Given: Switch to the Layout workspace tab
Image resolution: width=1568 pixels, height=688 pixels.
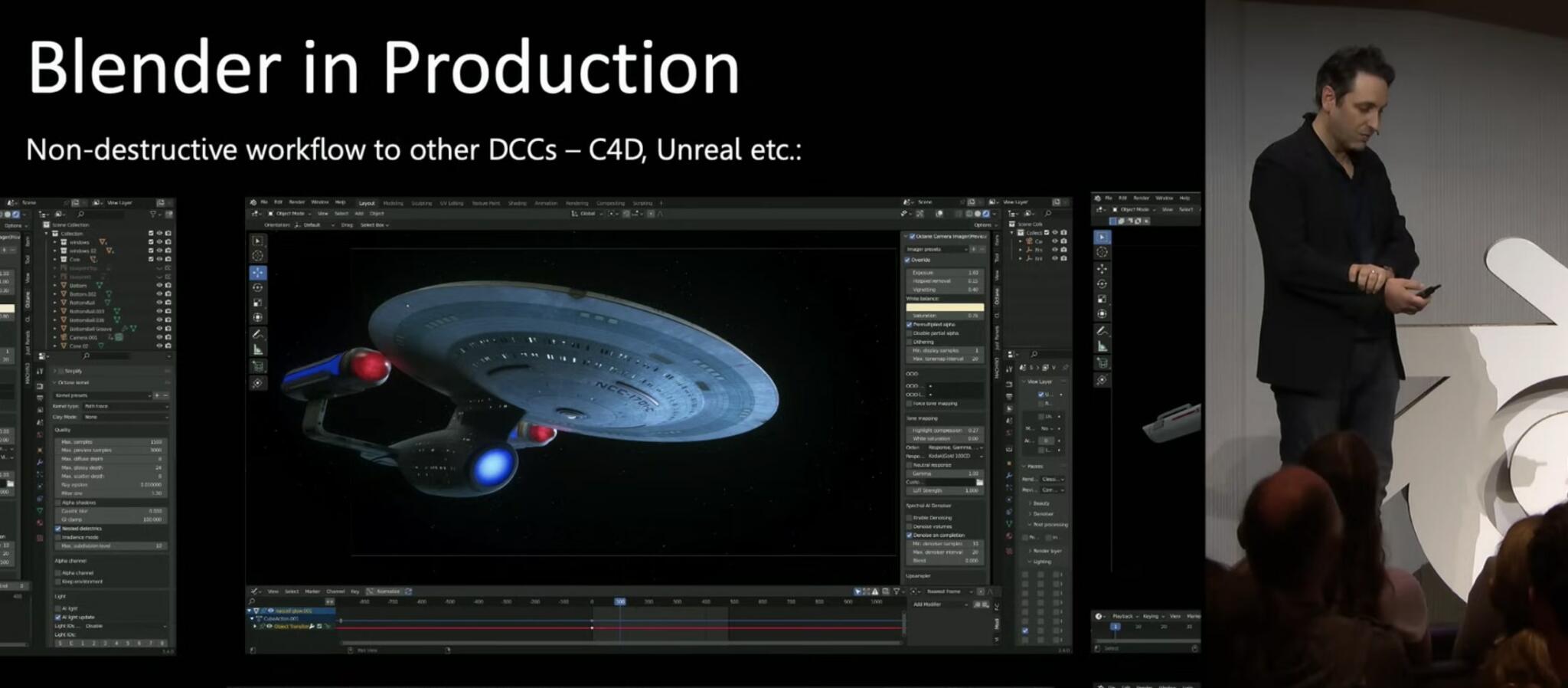Looking at the screenshot, I should coord(367,203).
